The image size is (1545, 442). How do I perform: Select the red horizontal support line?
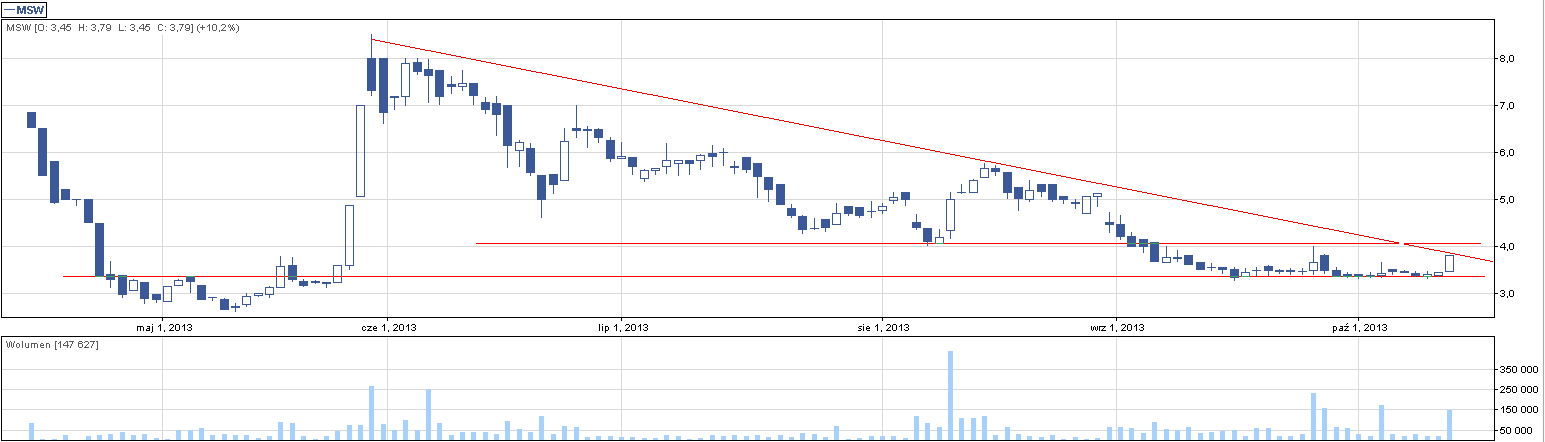773,276
